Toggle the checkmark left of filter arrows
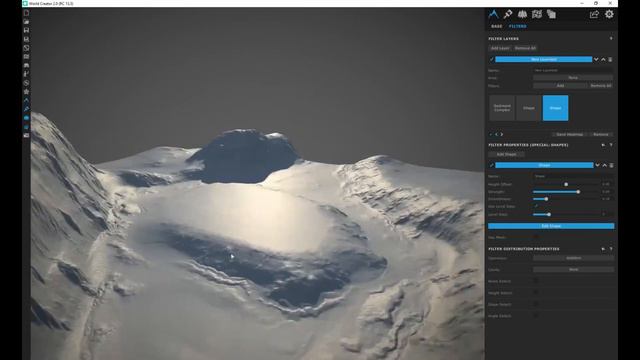640x360 pixels. (491, 134)
